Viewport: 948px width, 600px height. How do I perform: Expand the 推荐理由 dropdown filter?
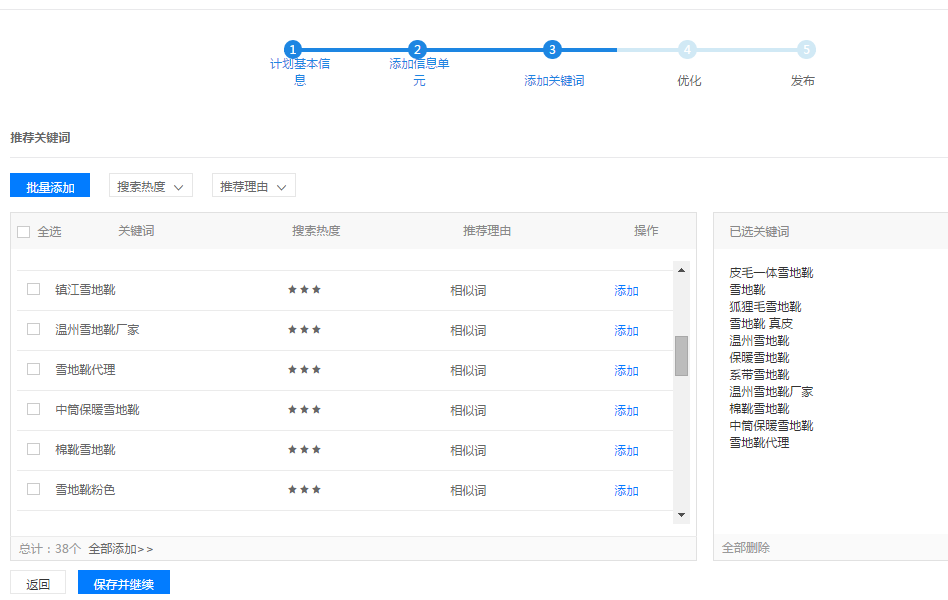click(x=253, y=186)
